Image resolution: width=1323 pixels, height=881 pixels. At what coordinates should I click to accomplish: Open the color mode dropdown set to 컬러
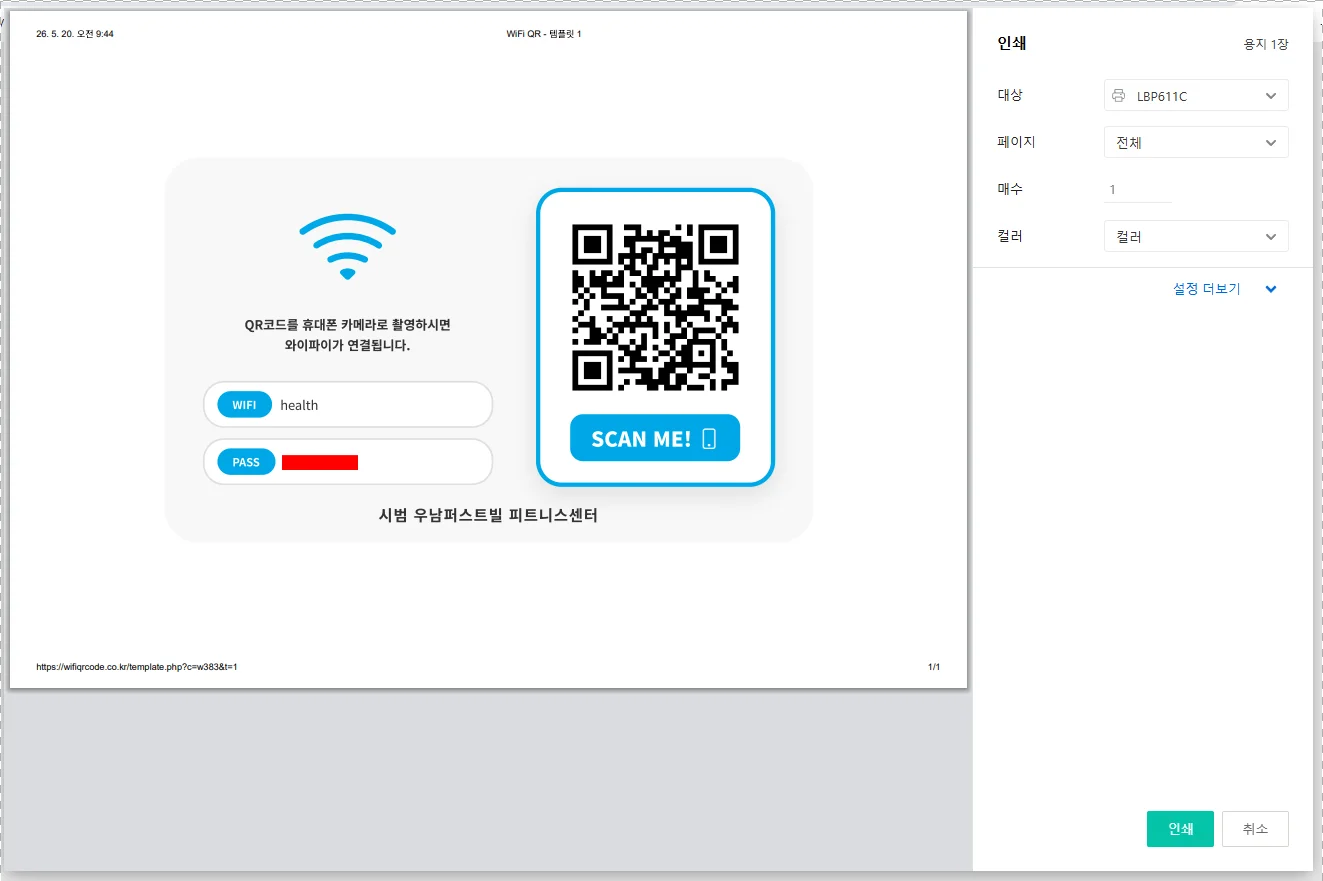click(1196, 237)
